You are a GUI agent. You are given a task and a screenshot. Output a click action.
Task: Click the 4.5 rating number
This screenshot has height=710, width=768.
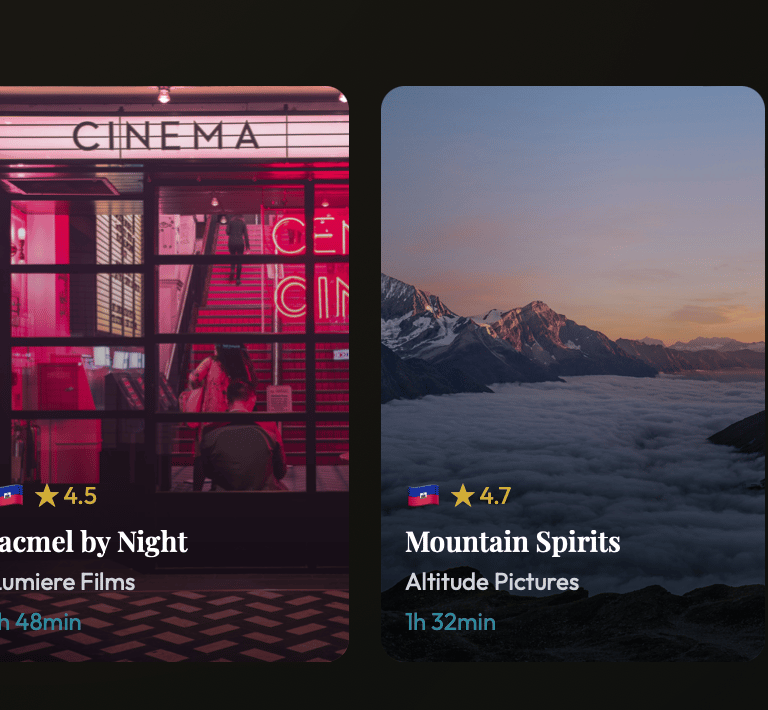(80, 496)
